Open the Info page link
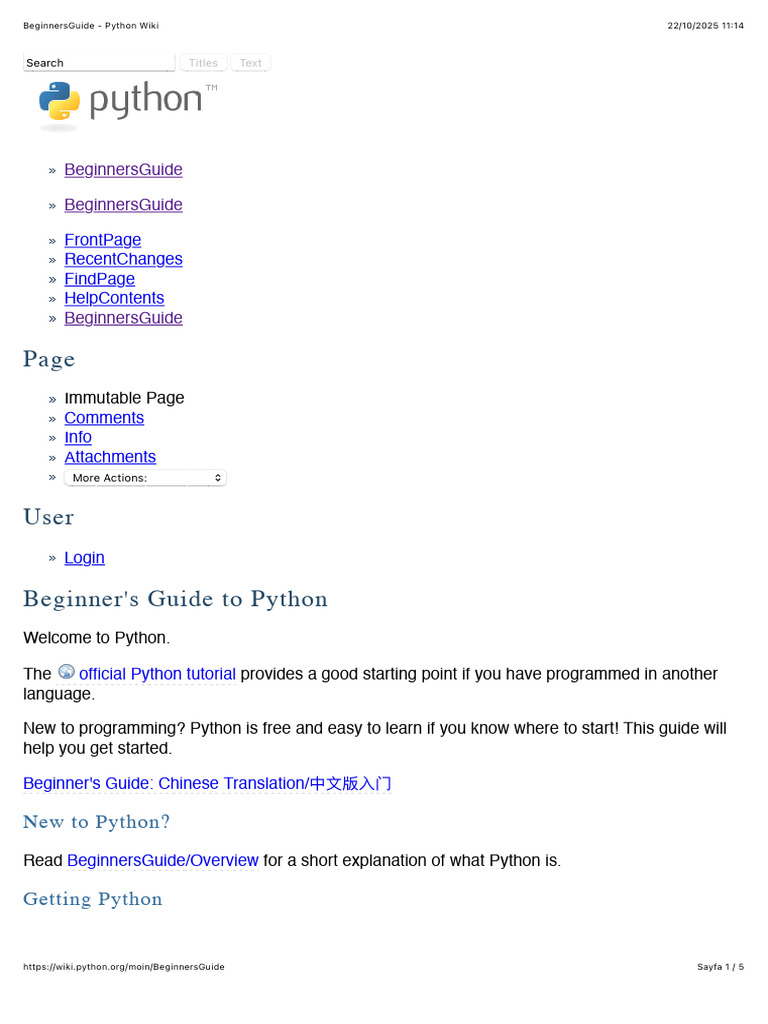768x1024 pixels. (78, 437)
